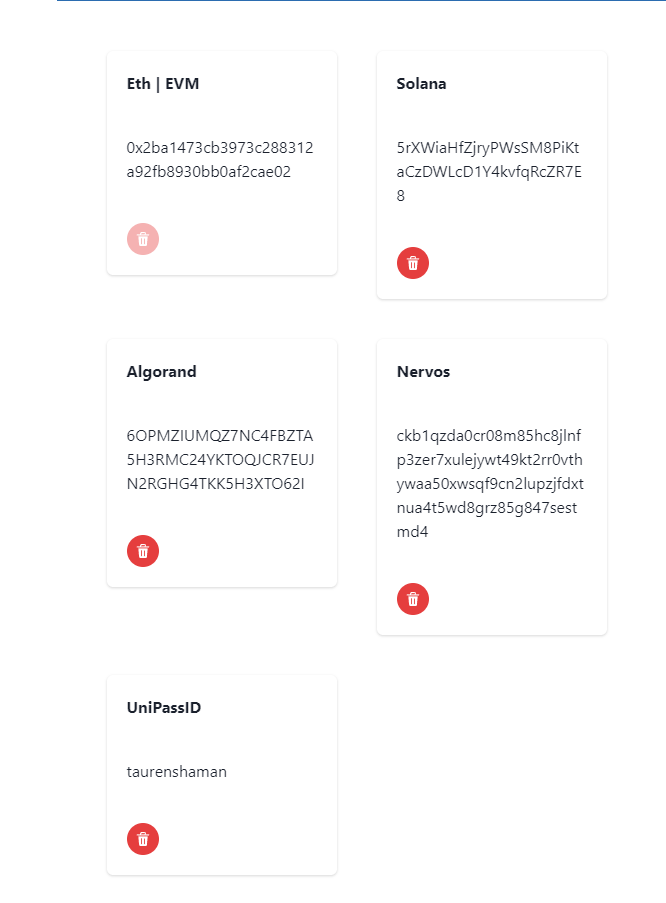Click the Nervos address ending "md4"
666x903 pixels.
click(413, 532)
